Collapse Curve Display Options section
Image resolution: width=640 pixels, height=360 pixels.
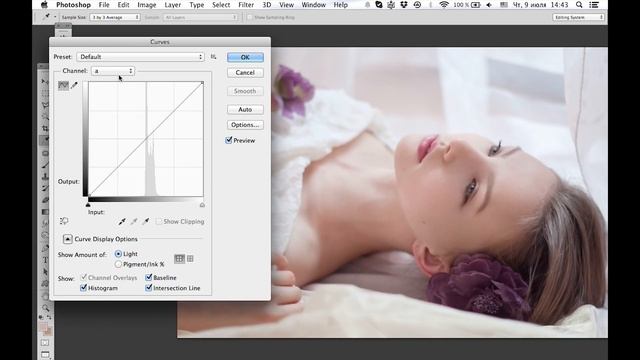click(x=68, y=239)
